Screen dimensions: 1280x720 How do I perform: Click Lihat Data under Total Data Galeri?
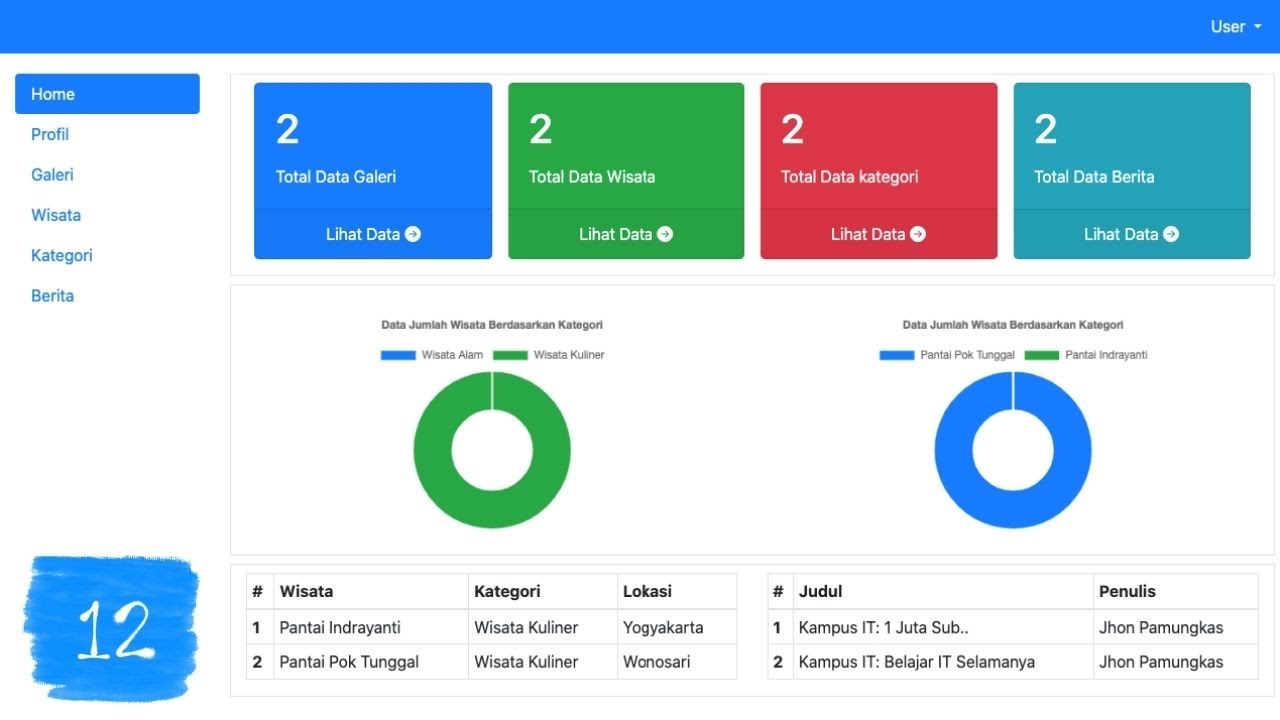[x=373, y=234]
